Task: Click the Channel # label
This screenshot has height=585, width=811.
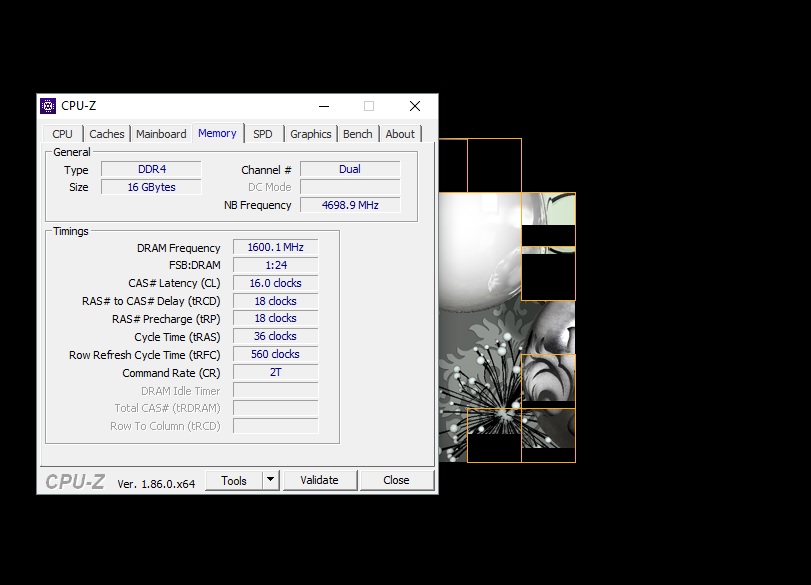Action: (x=266, y=170)
